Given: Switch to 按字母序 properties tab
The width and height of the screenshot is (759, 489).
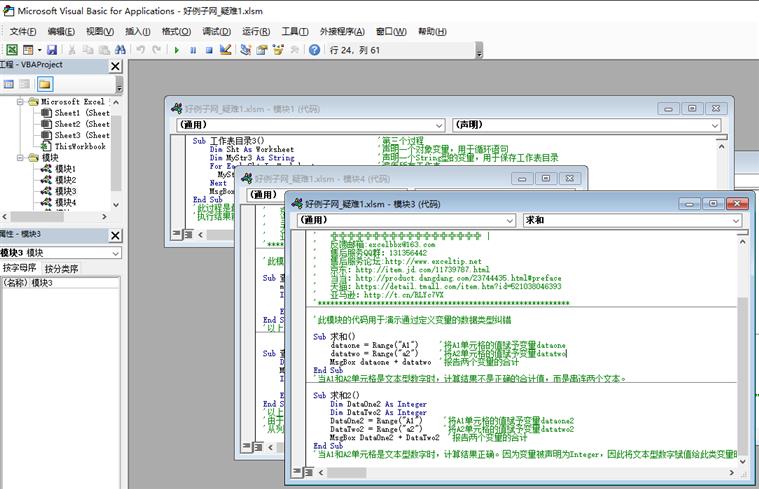Looking at the screenshot, I should tap(20, 268).
